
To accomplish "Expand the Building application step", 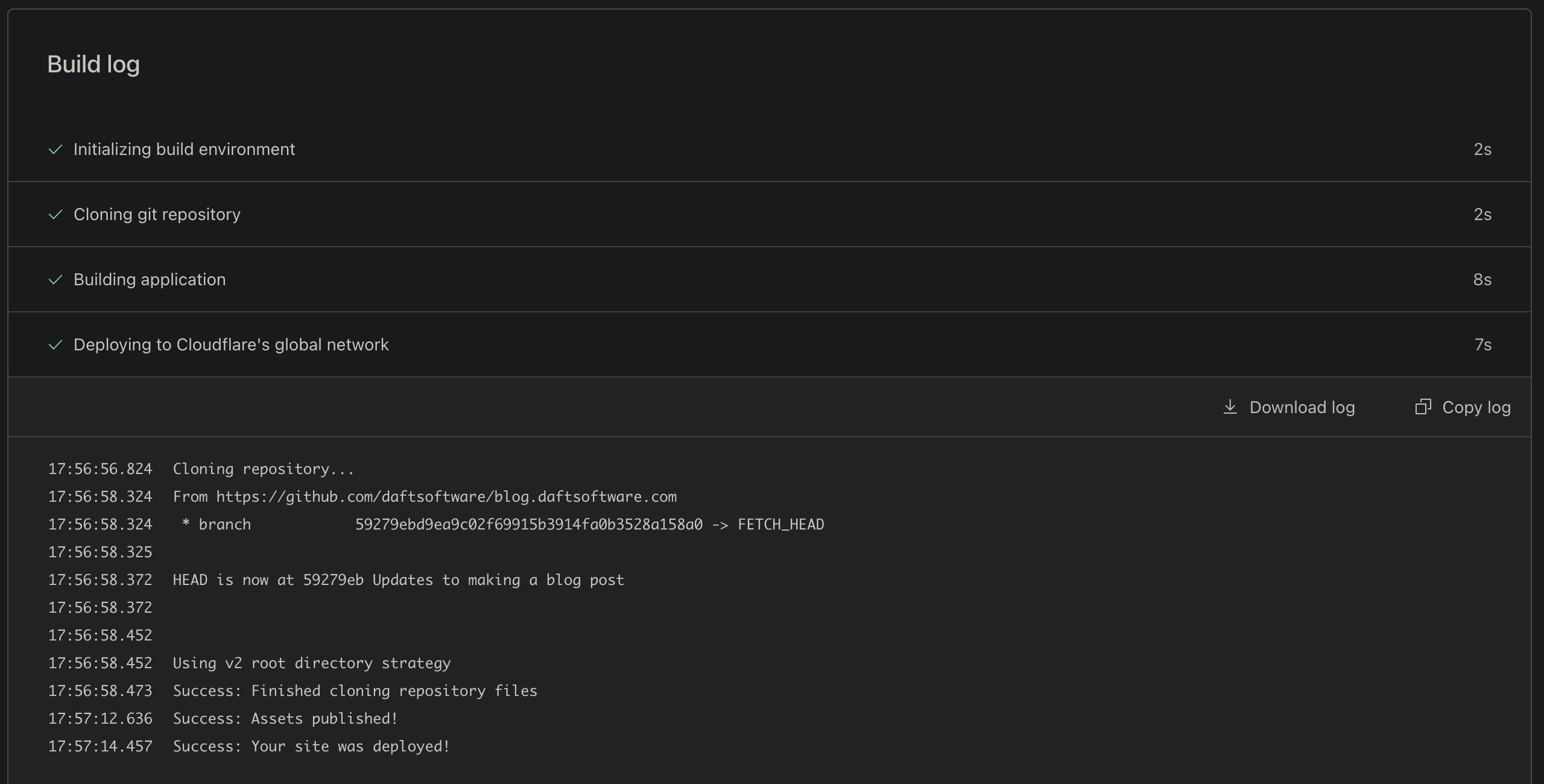I will [x=150, y=280].
